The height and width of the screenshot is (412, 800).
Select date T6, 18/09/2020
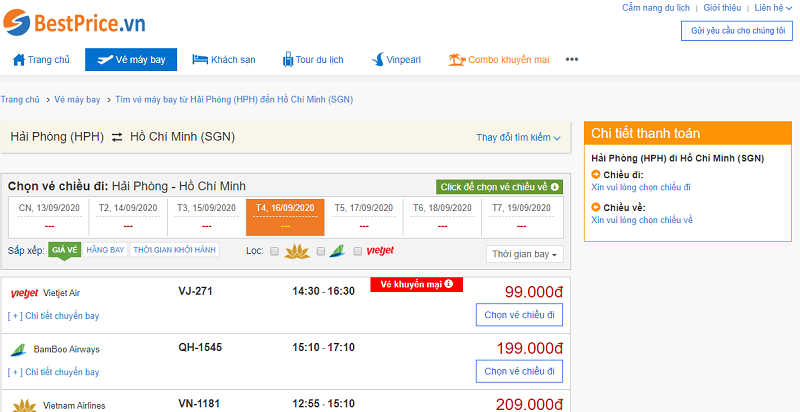[x=442, y=217]
